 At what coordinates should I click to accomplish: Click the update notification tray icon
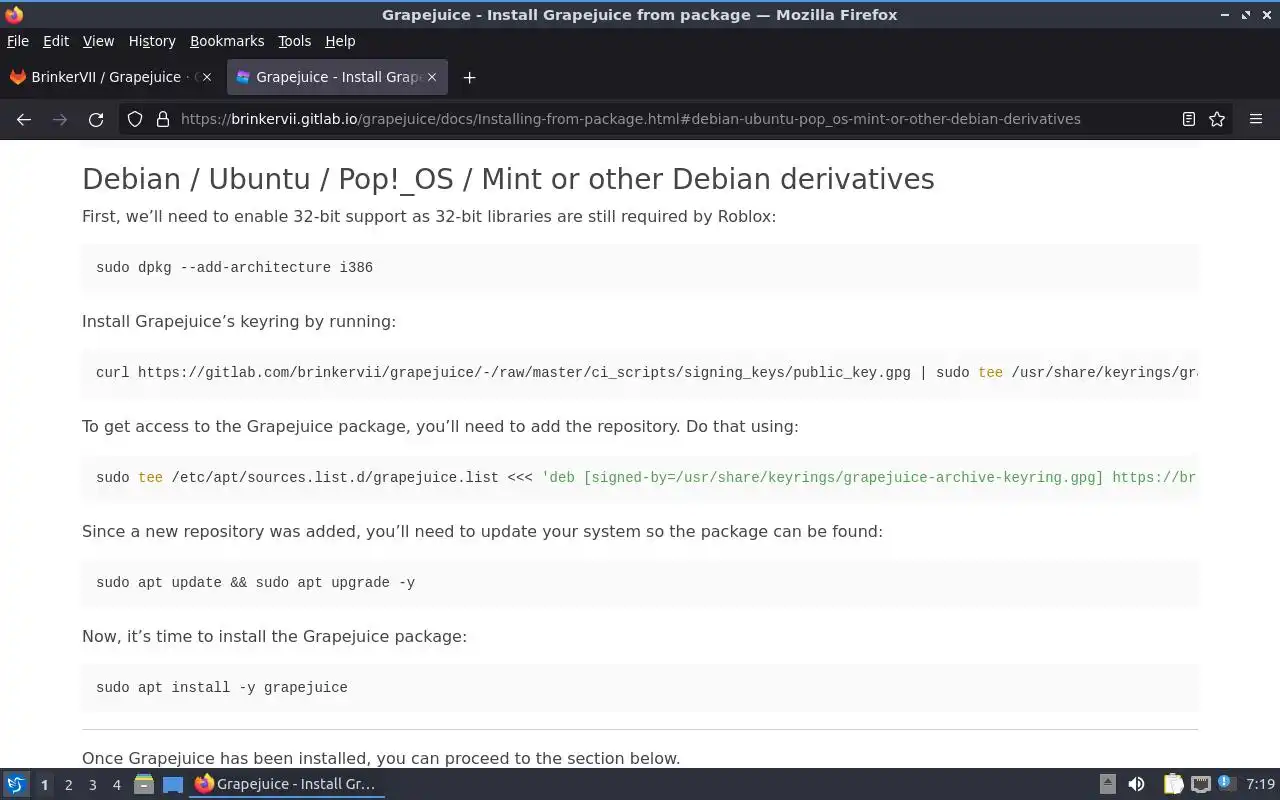1226,784
